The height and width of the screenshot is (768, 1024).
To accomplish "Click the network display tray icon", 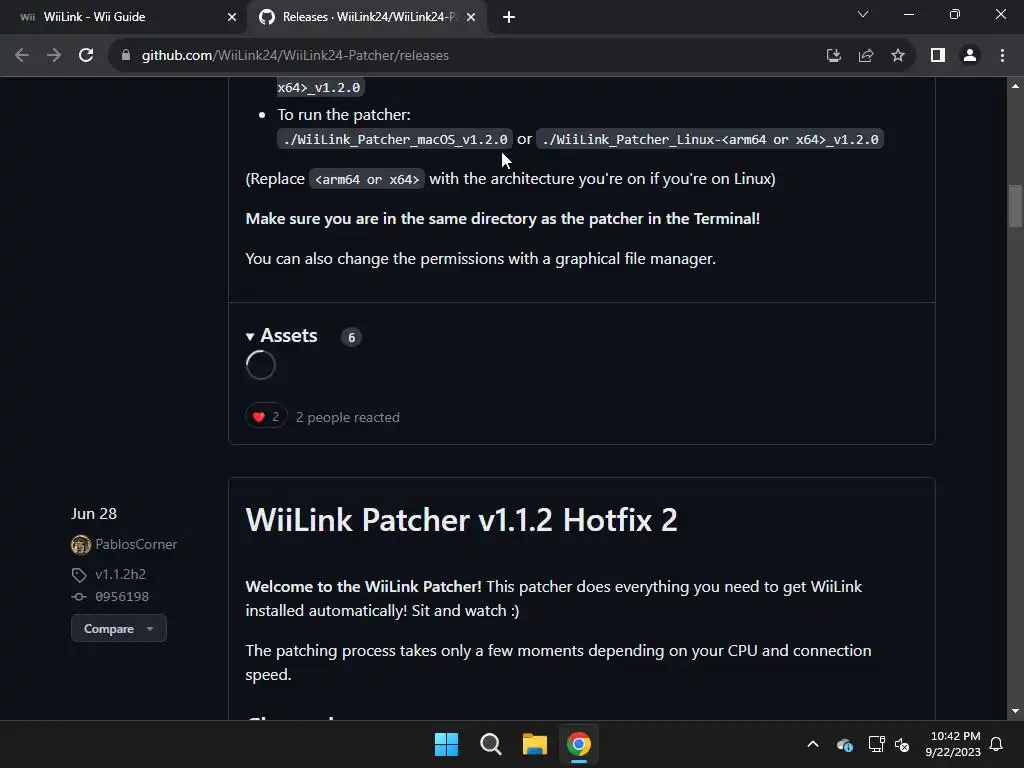I will point(876,744).
